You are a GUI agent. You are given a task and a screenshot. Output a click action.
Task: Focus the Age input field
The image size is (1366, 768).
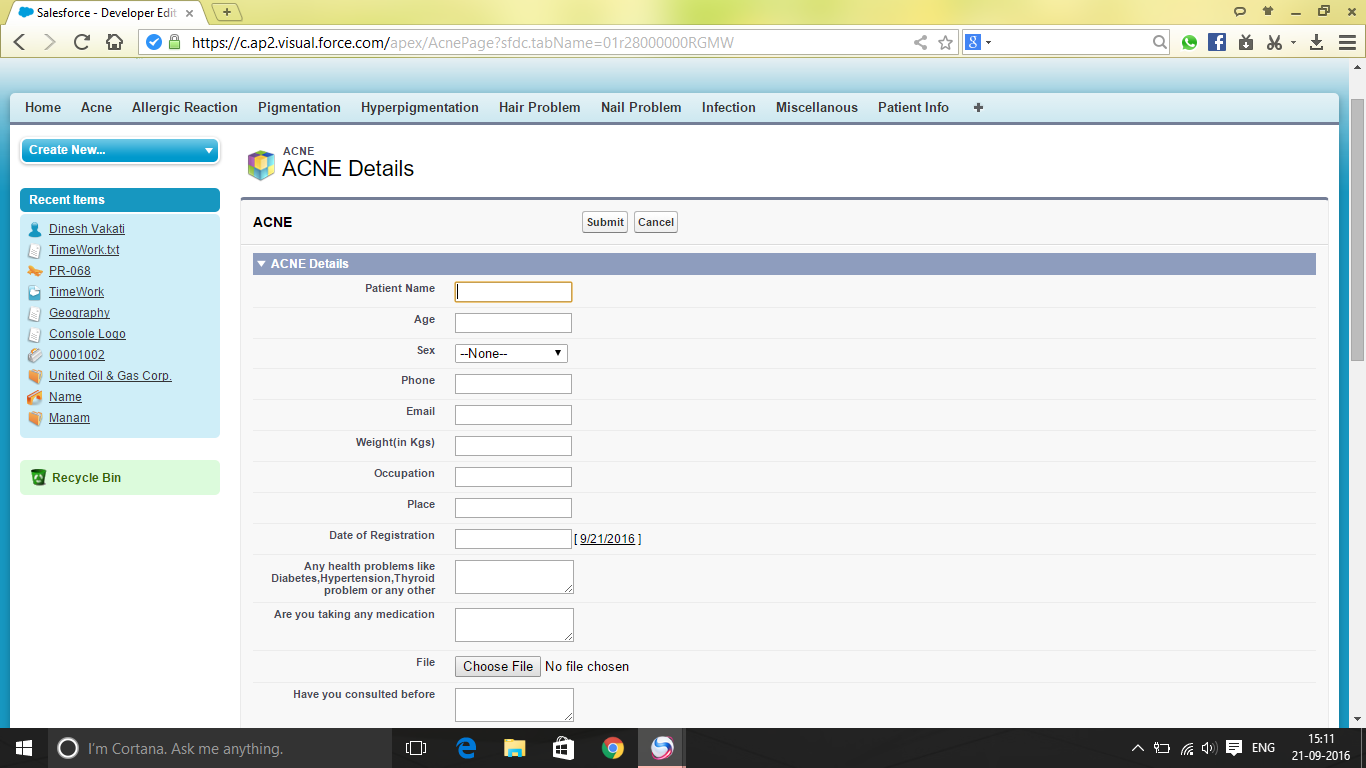click(513, 323)
